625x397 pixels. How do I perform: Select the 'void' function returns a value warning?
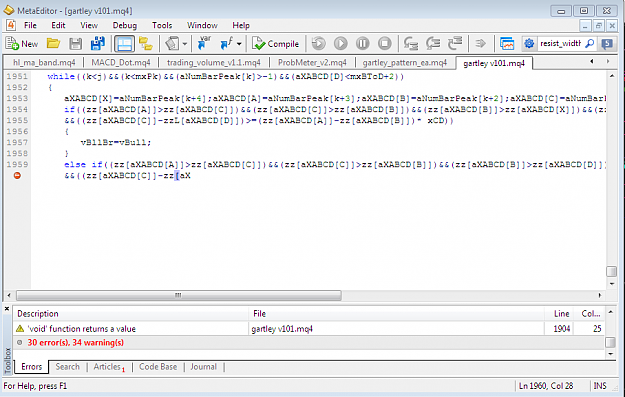[x=309, y=329]
